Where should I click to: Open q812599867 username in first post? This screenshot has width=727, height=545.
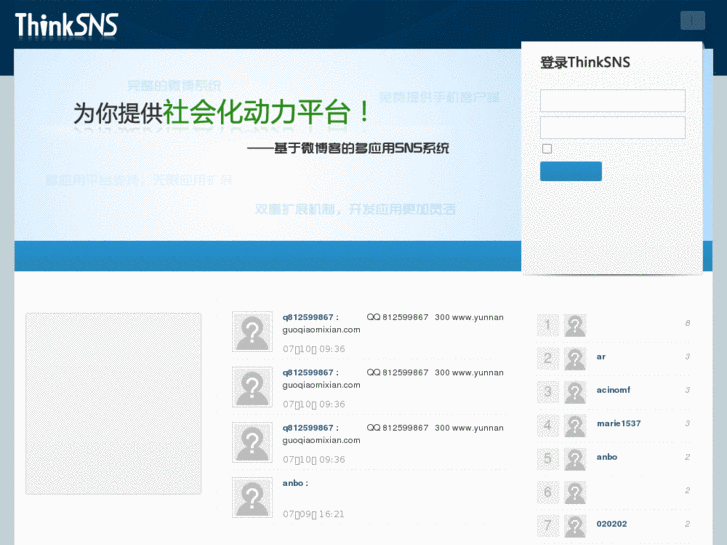(308, 317)
